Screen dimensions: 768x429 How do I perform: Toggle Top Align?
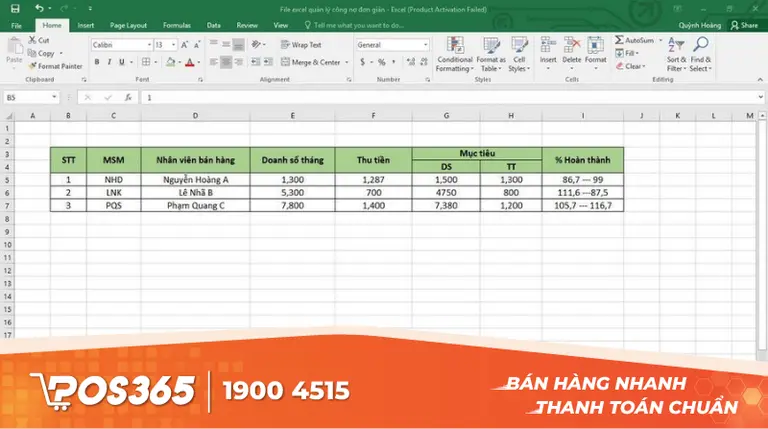point(214,45)
